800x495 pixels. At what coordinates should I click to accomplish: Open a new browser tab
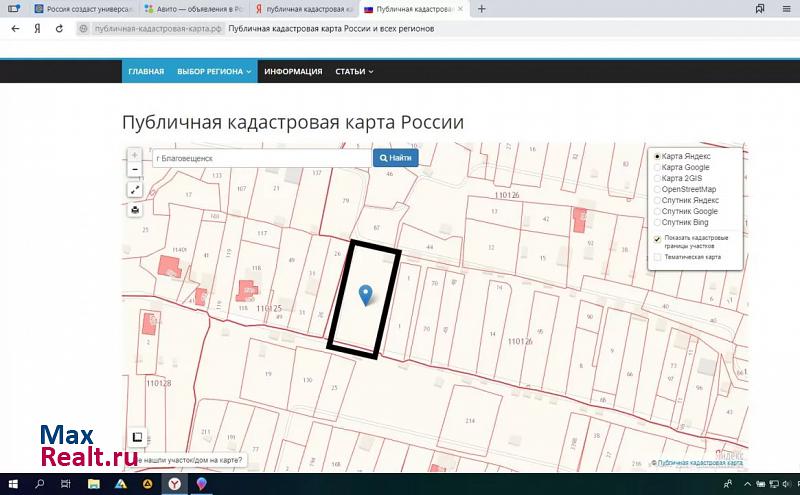[482, 9]
